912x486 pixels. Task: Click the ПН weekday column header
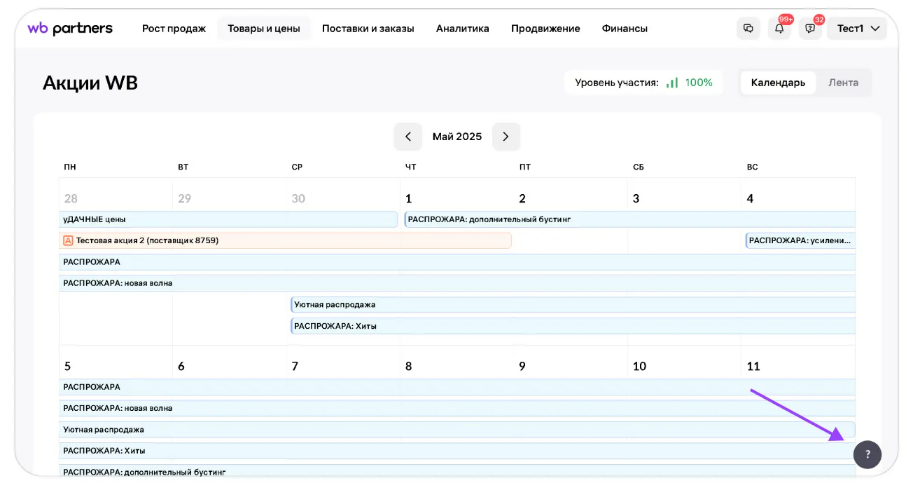(70, 167)
